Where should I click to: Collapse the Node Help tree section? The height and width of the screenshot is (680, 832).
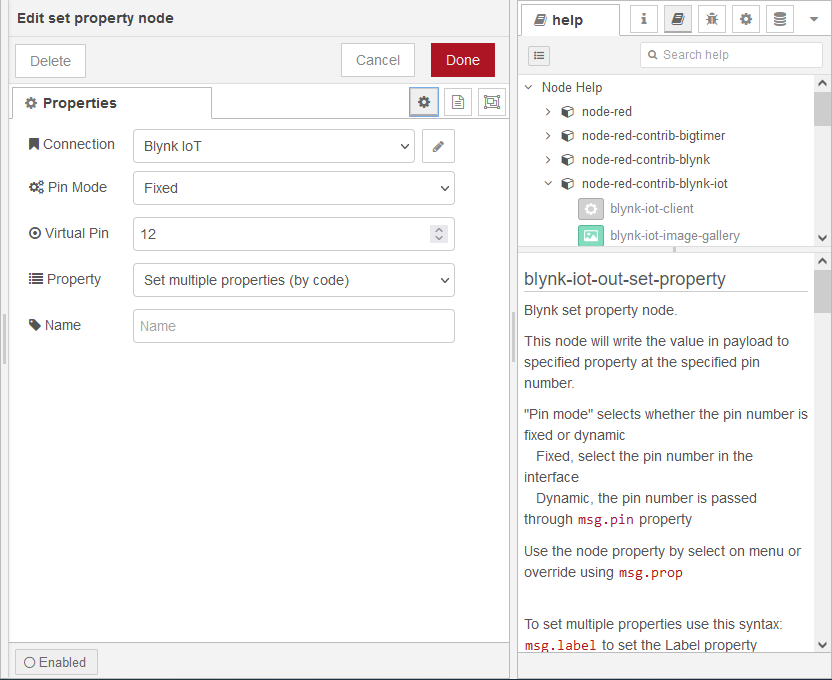click(528, 88)
